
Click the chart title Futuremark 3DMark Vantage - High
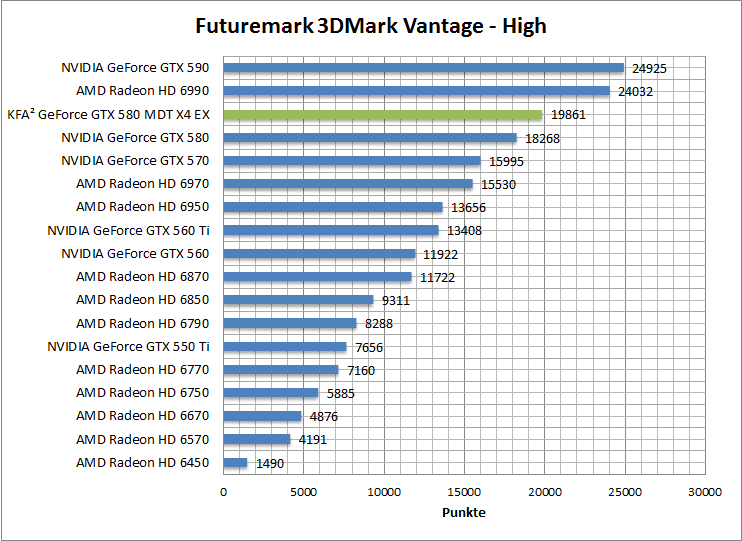[x=371, y=26]
